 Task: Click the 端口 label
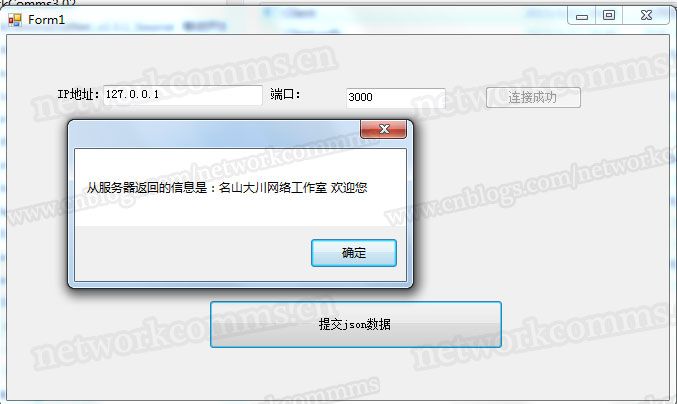(x=285, y=94)
